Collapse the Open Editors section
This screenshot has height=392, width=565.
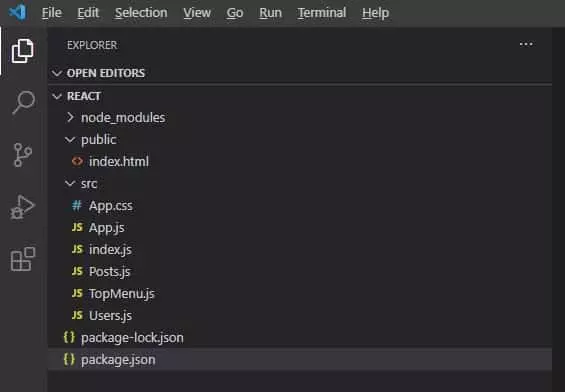coord(57,73)
